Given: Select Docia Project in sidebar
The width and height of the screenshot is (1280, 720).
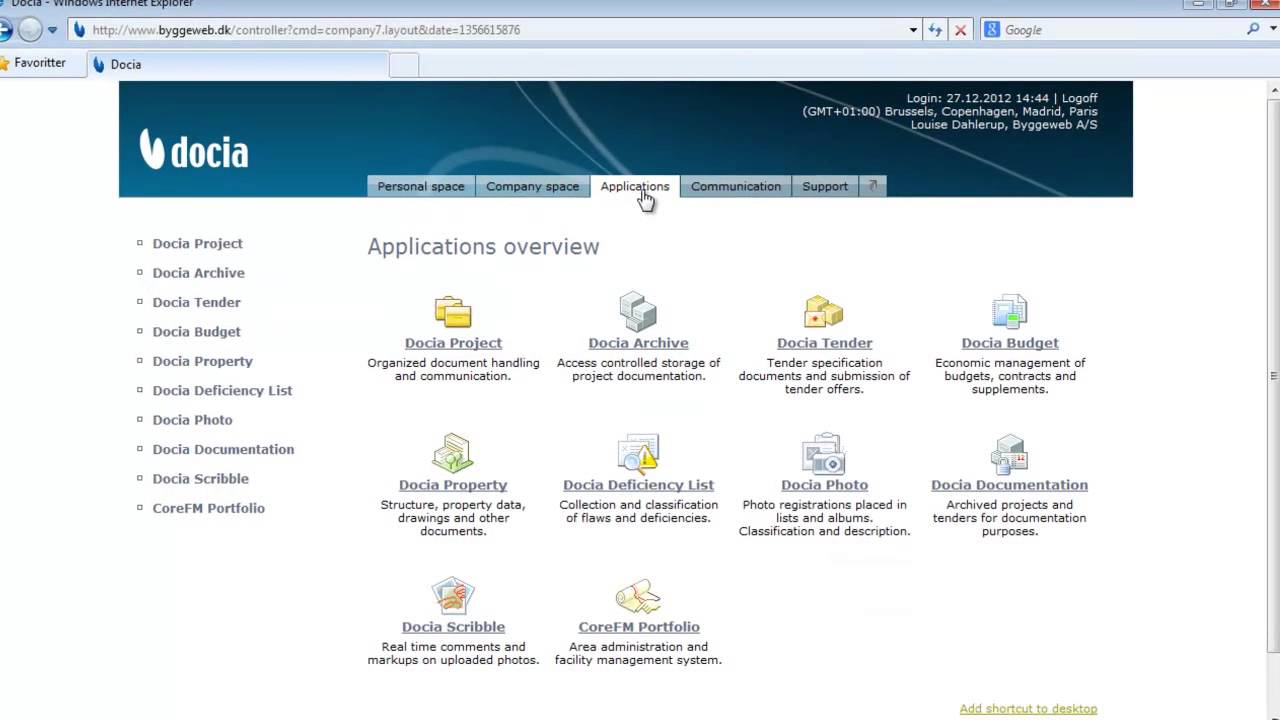Looking at the screenshot, I should pyautogui.click(x=197, y=243).
